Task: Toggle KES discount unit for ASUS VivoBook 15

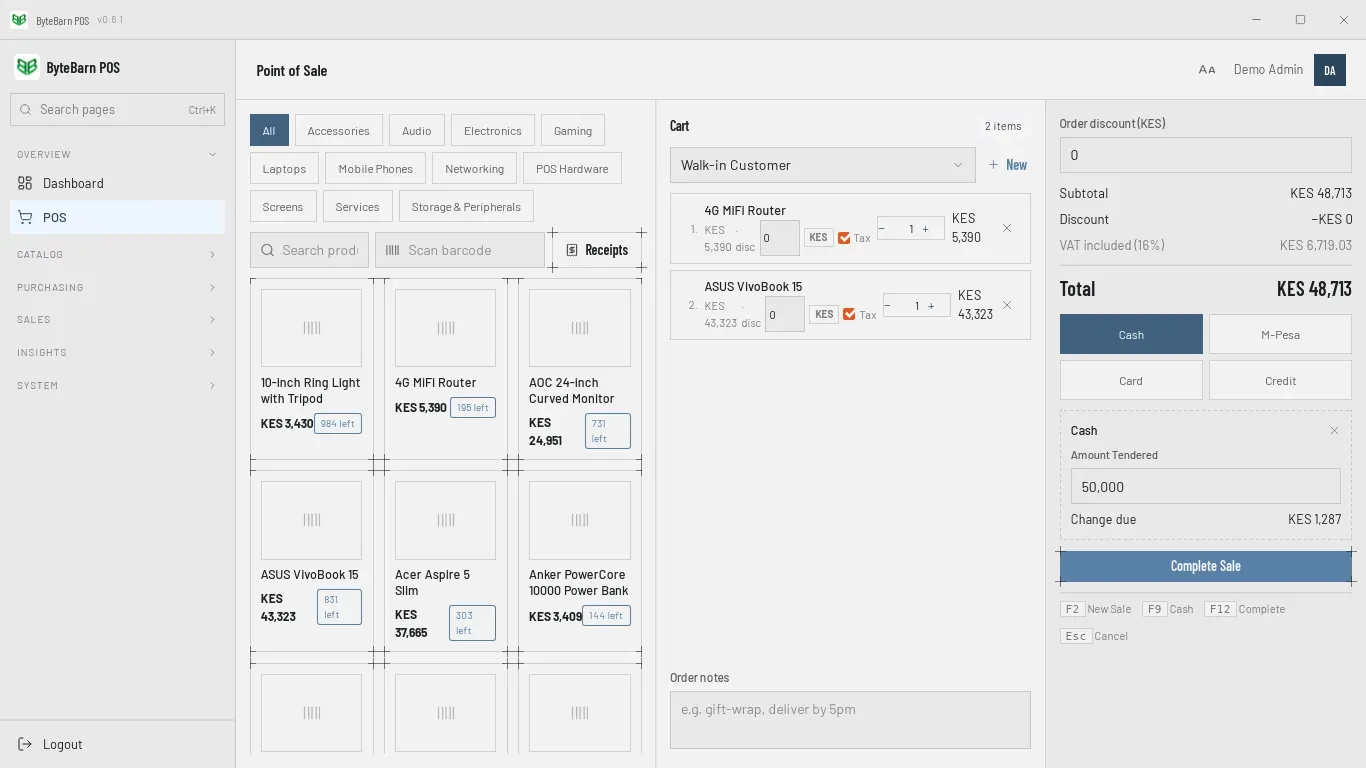Action: (x=824, y=314)
